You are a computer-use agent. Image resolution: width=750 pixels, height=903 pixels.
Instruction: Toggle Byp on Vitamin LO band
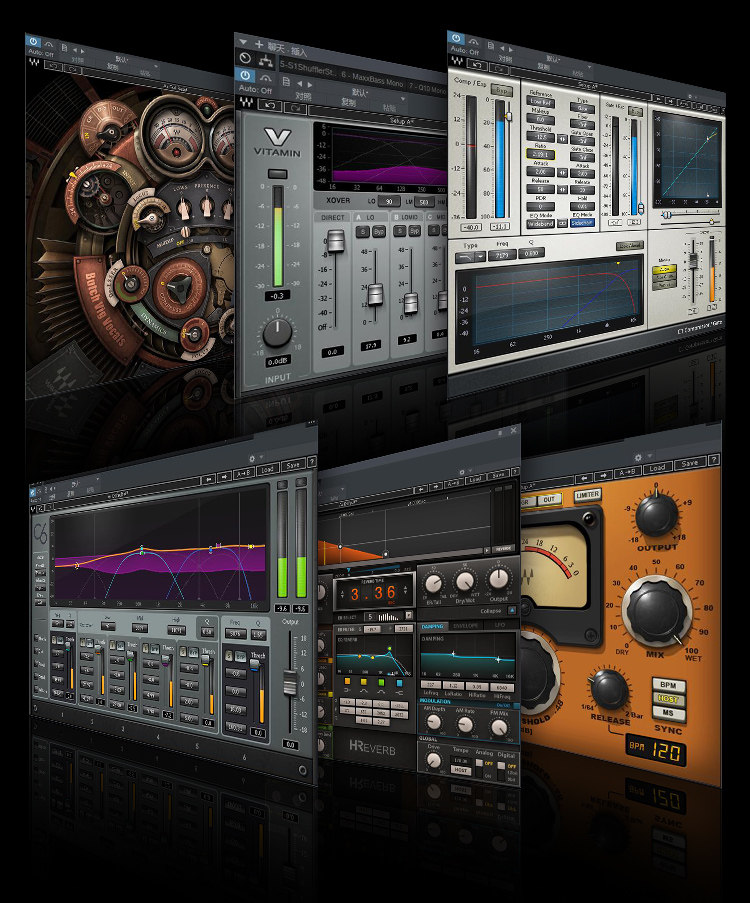coord(379,232)
